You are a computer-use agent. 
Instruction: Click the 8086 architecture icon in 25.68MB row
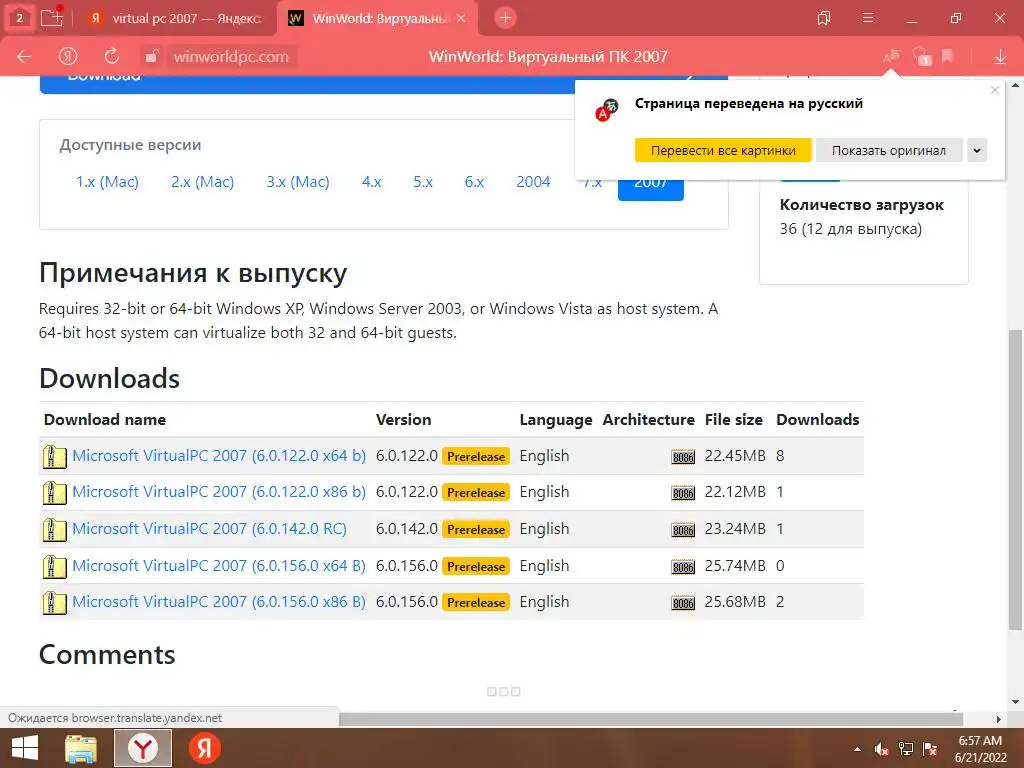tap(683, 603)
